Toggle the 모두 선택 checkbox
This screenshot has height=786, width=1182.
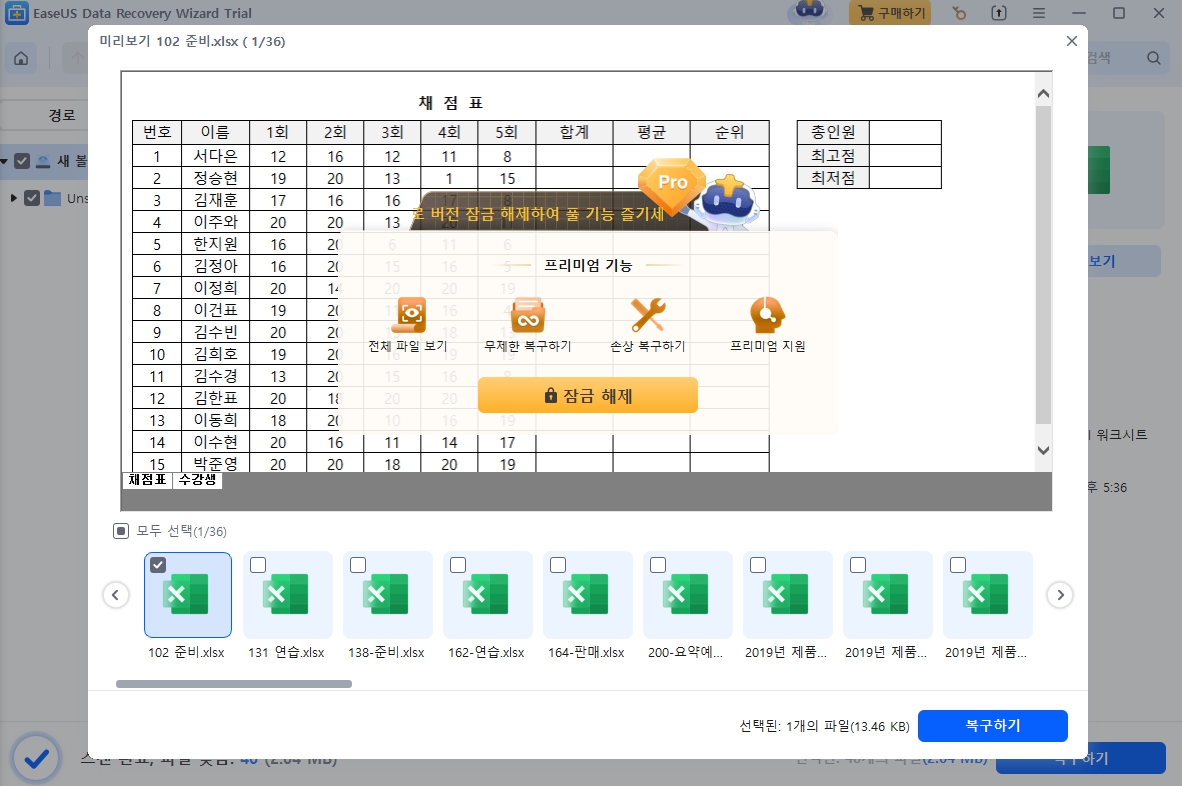[121, 531]
